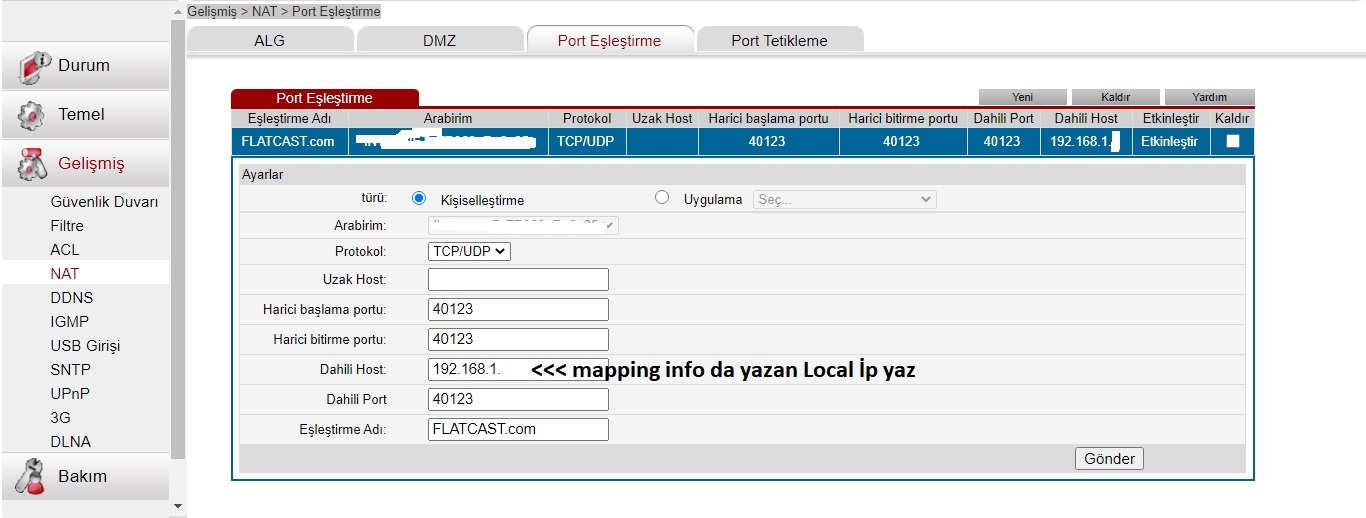The width and height of the screenshot is (1366, 518).
Task: Switch to the DMZ tab
Action: pos(439,40)
